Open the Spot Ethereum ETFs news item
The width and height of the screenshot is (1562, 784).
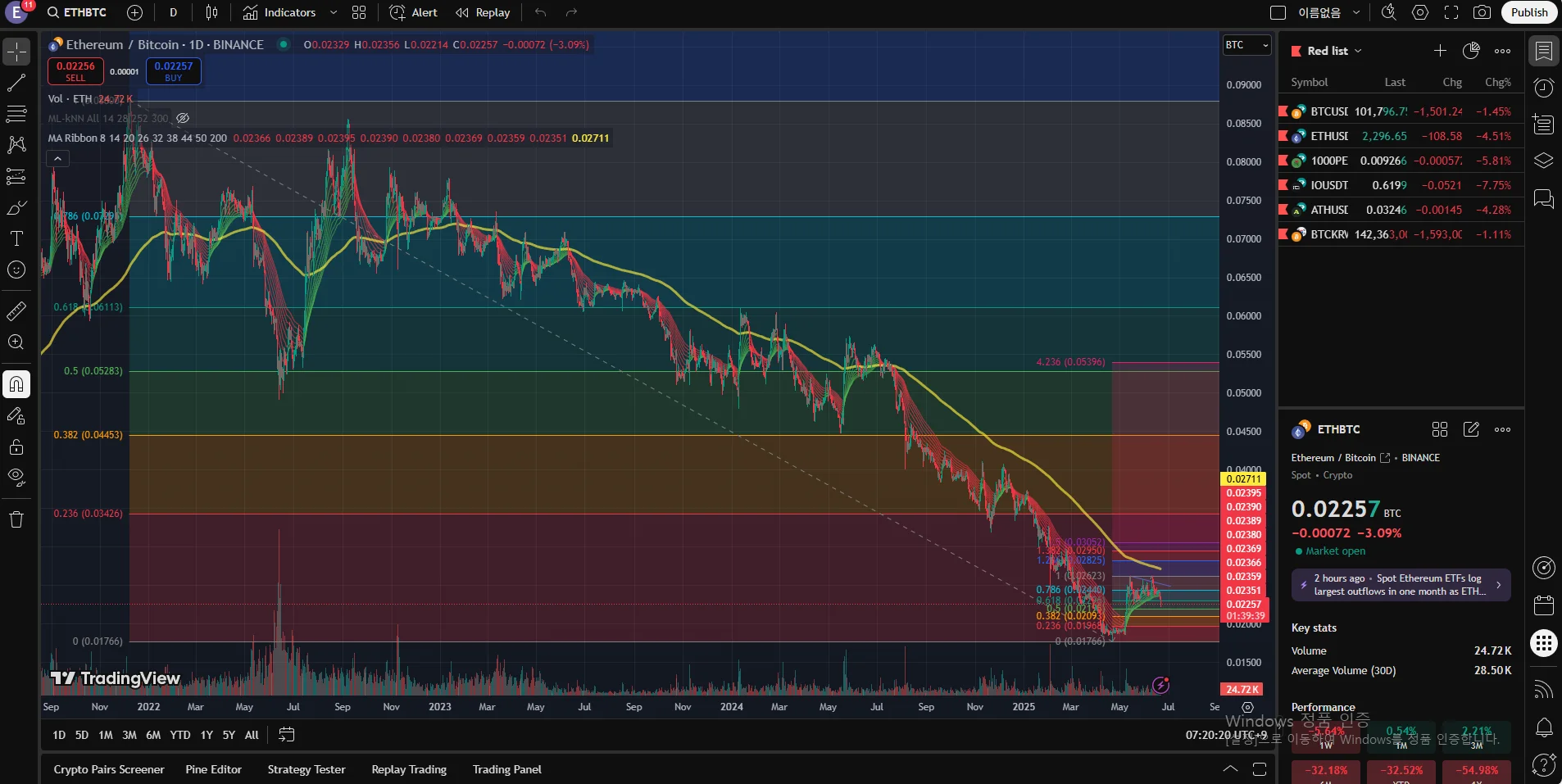1401,585
